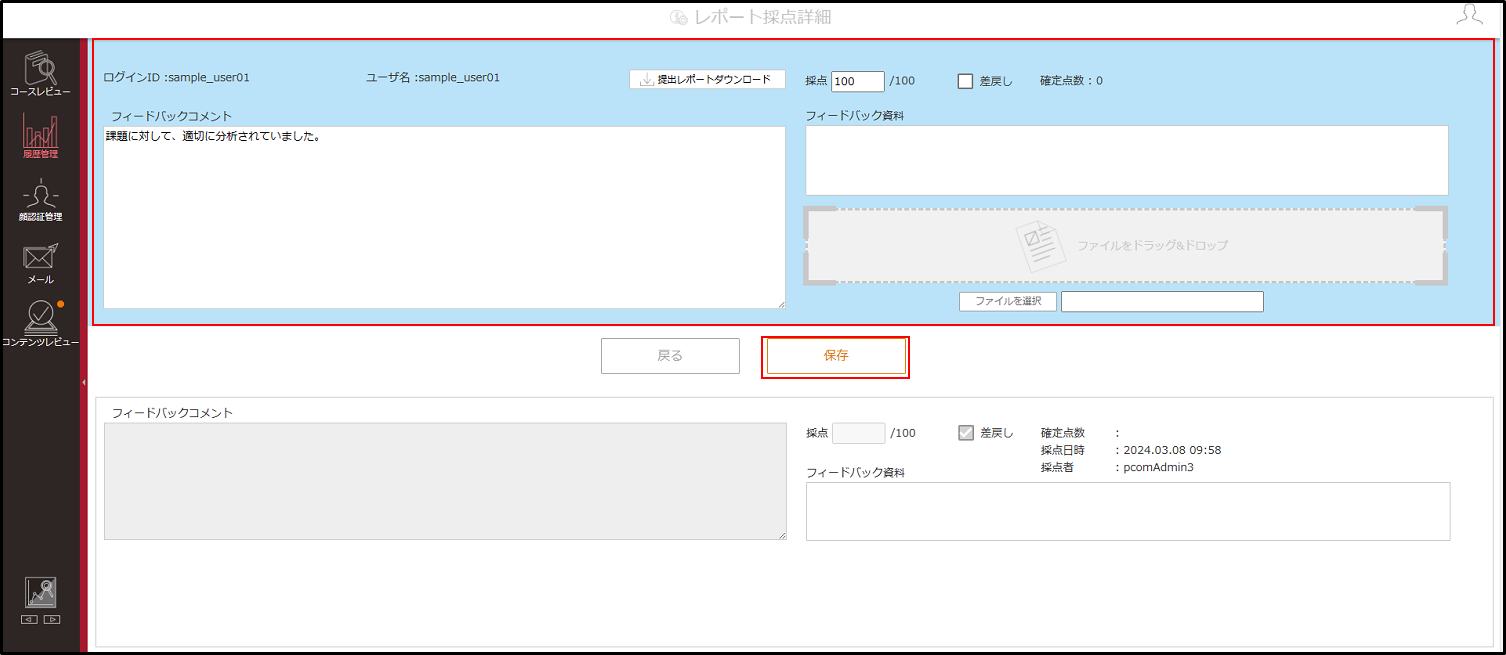Click the lower disabled feedback comment area
1506x655 pixels.
pyautogui.click(x=445, y=482)
